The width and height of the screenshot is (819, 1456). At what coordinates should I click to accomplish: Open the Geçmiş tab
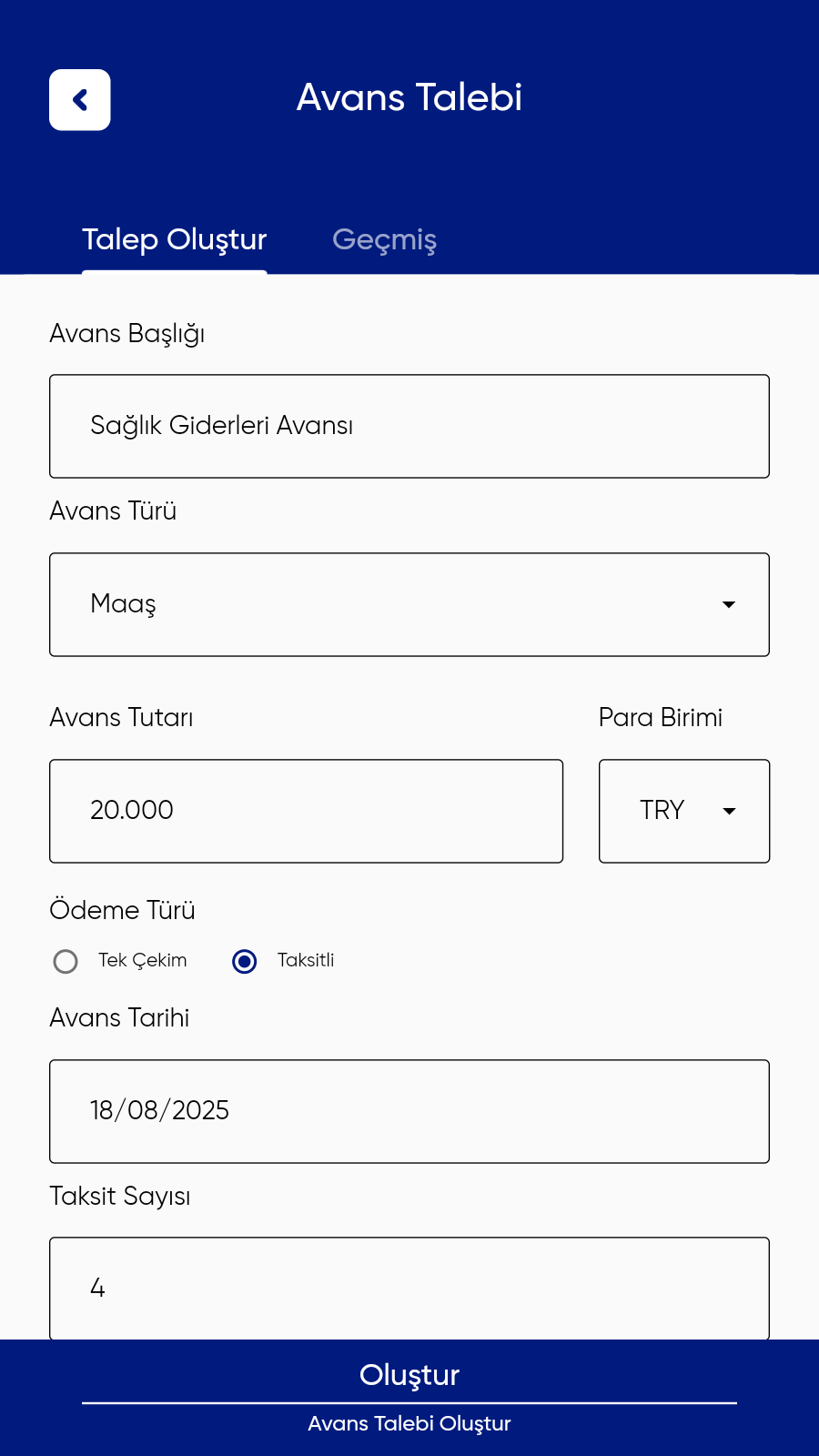click(x=384, y=239)
